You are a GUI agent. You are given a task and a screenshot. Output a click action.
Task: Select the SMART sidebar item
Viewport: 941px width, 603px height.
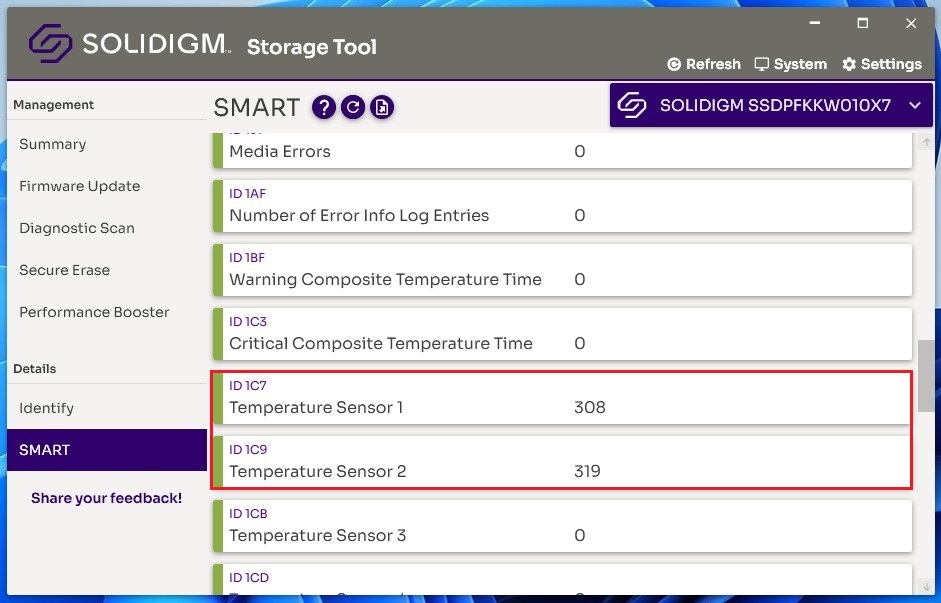coord(107,450)
